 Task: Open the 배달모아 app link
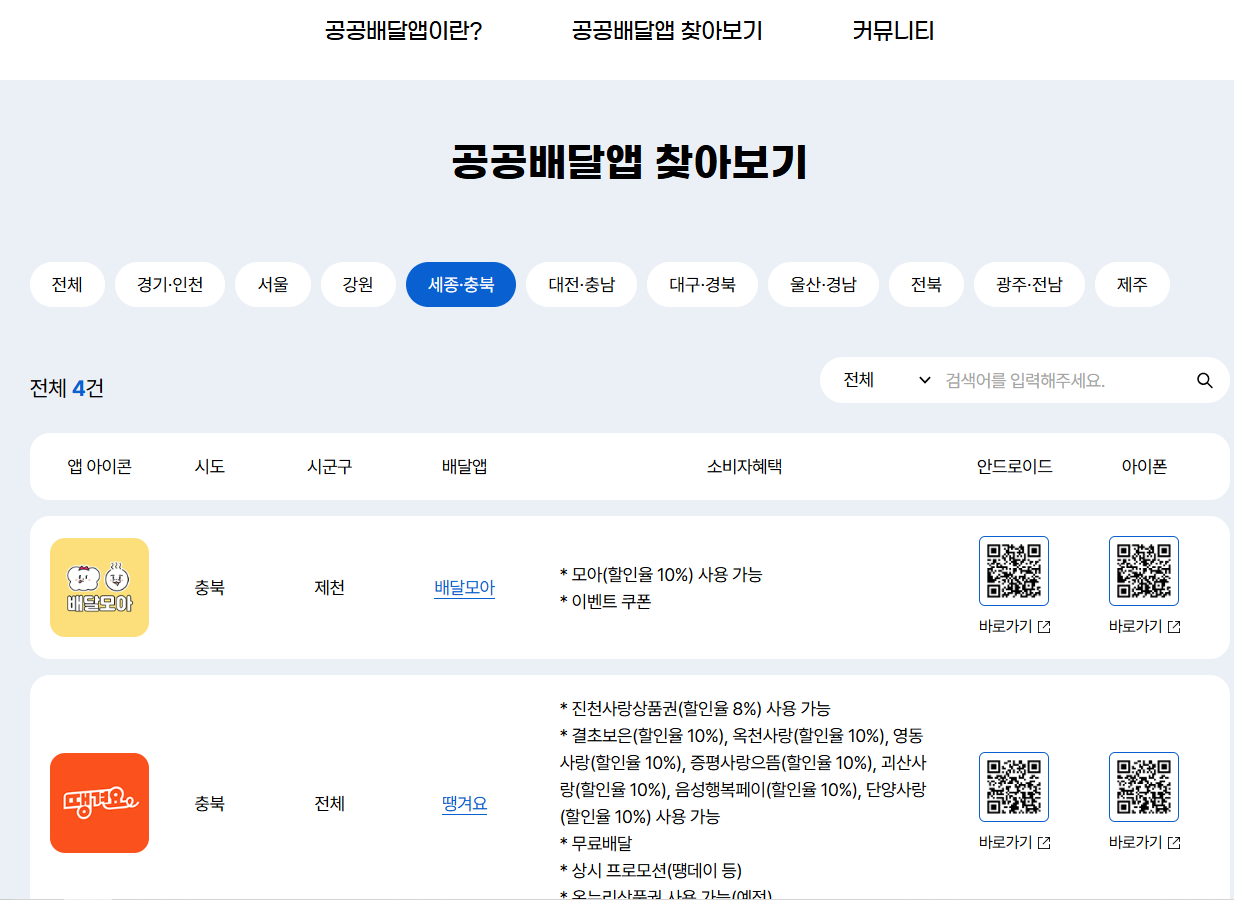[x=463, y=588]
